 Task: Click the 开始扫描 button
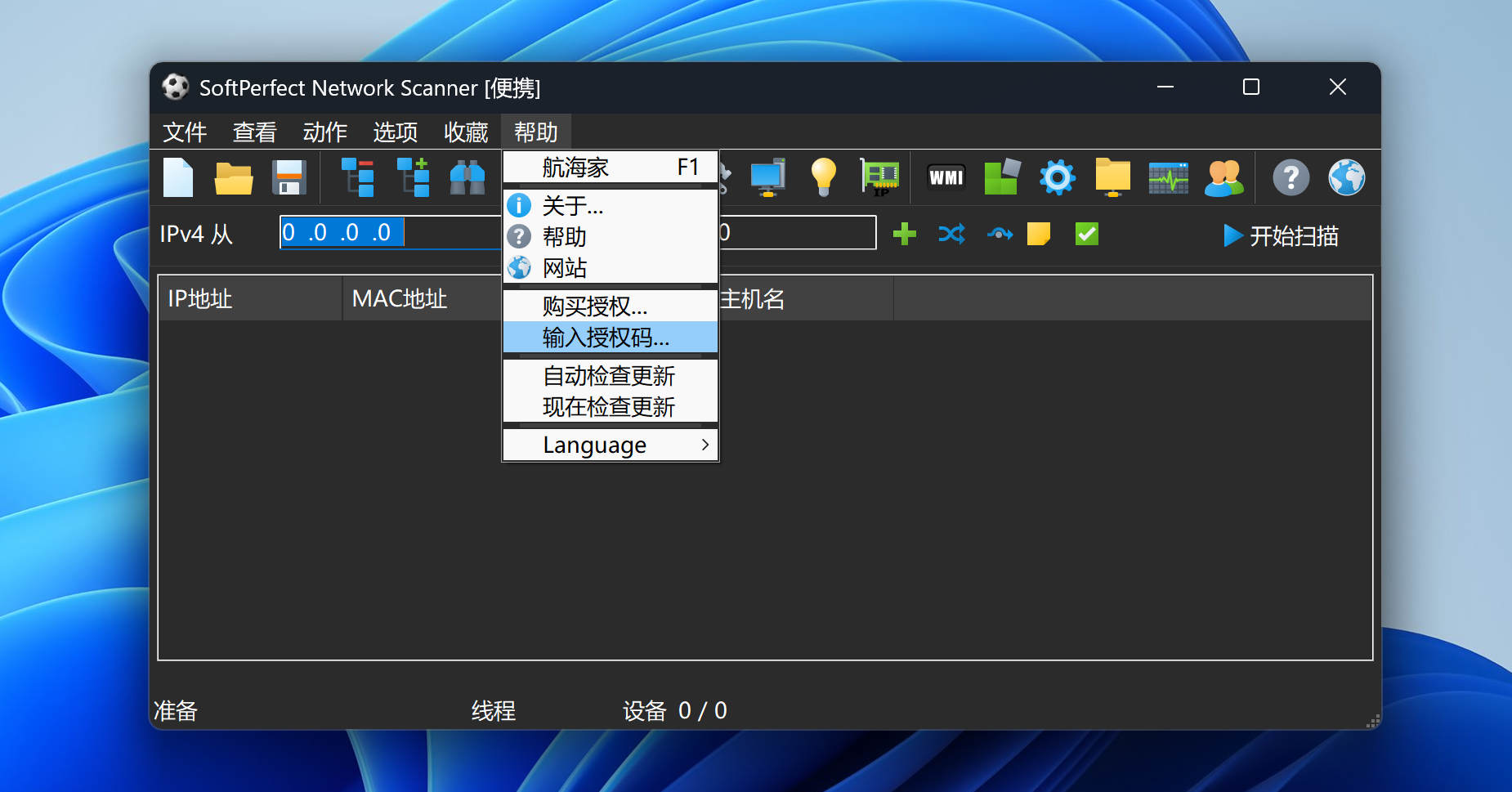coord(1281,236)
